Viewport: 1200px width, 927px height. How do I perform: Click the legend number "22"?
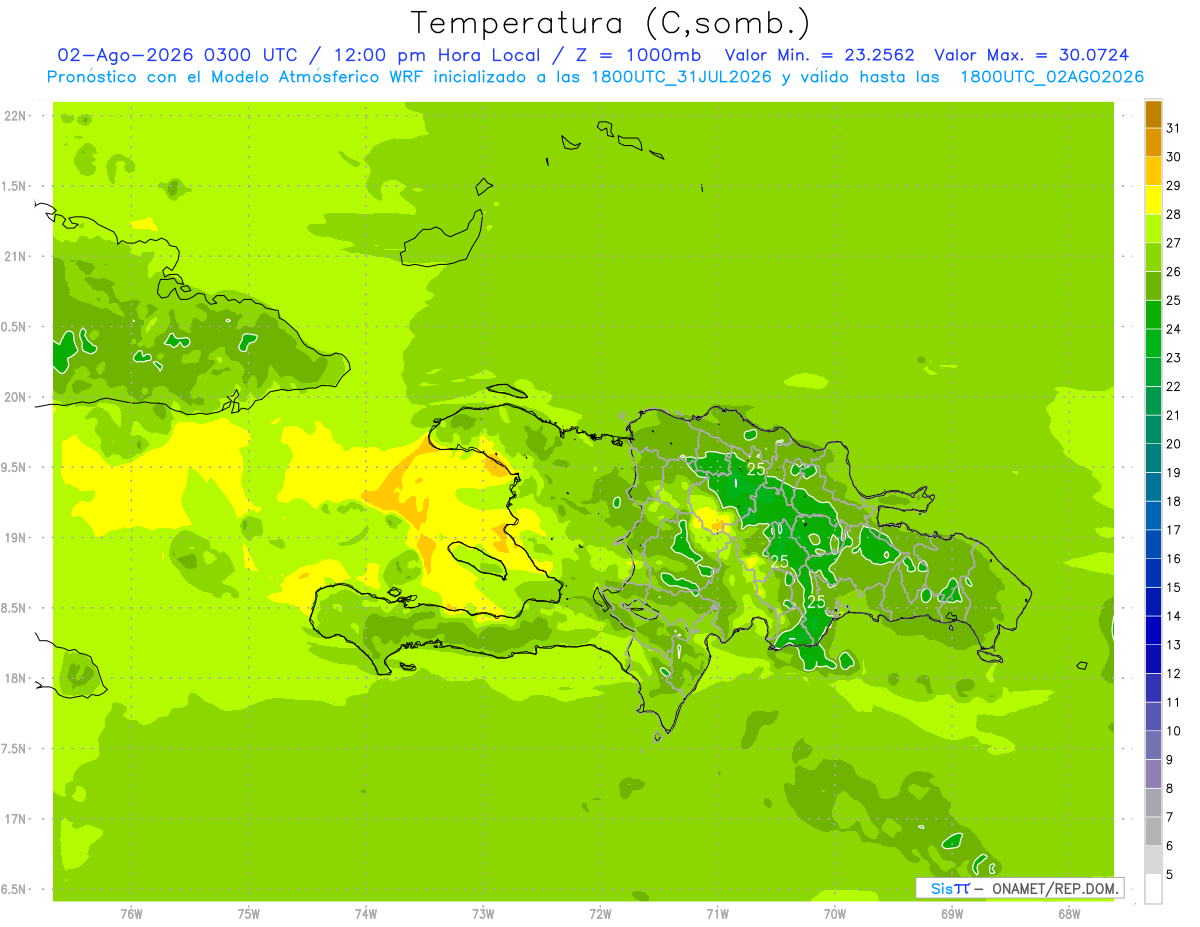click(1174, 386)
